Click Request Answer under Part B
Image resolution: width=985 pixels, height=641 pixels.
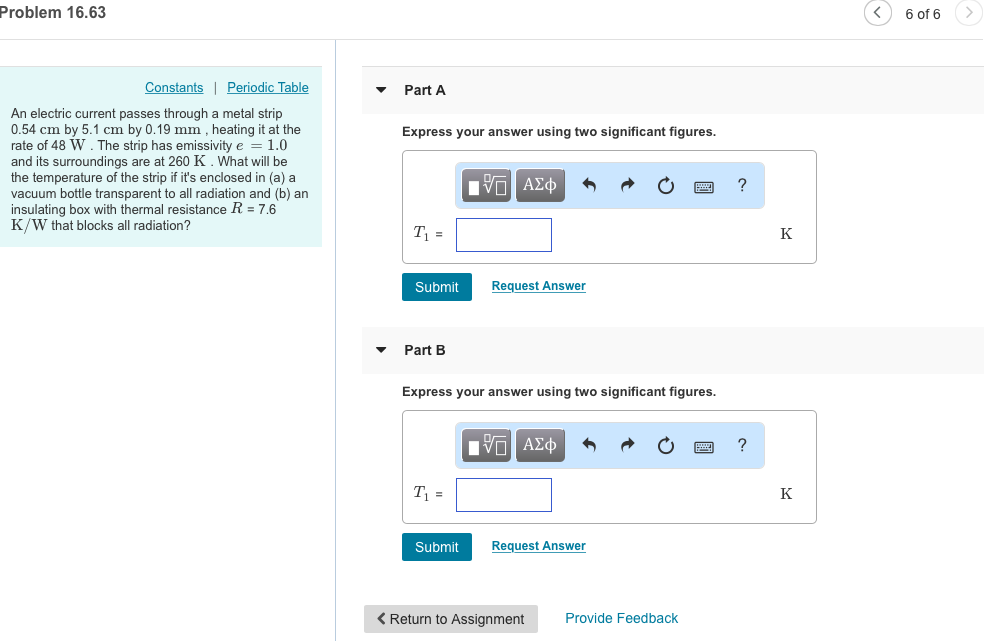point(538,546)
